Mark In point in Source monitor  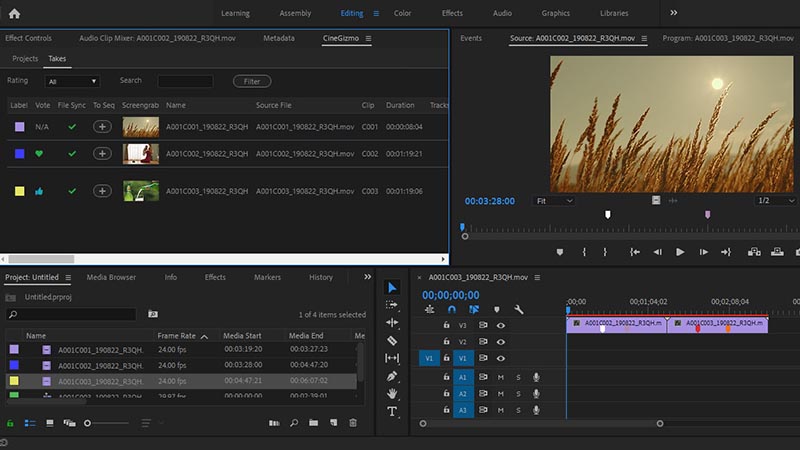pos(584,252)
